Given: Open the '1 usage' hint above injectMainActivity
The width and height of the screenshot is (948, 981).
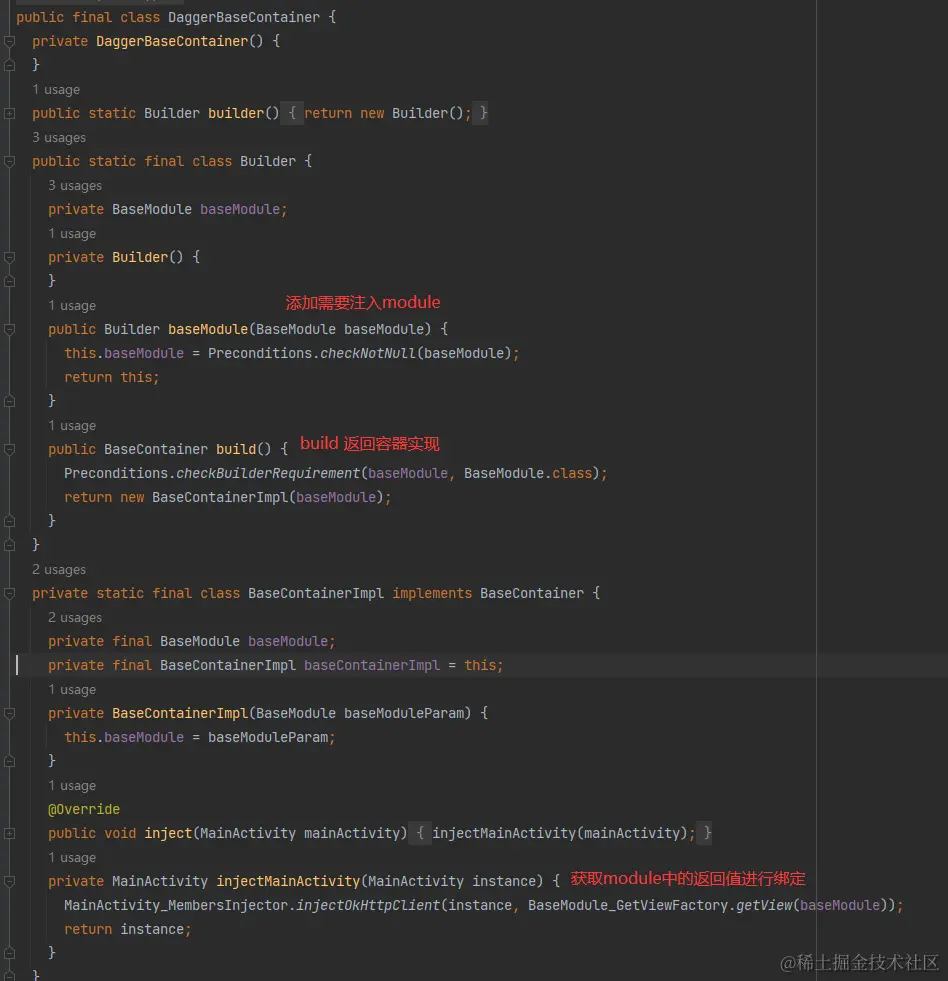Looking at the screenshot, I should [72, 857].
